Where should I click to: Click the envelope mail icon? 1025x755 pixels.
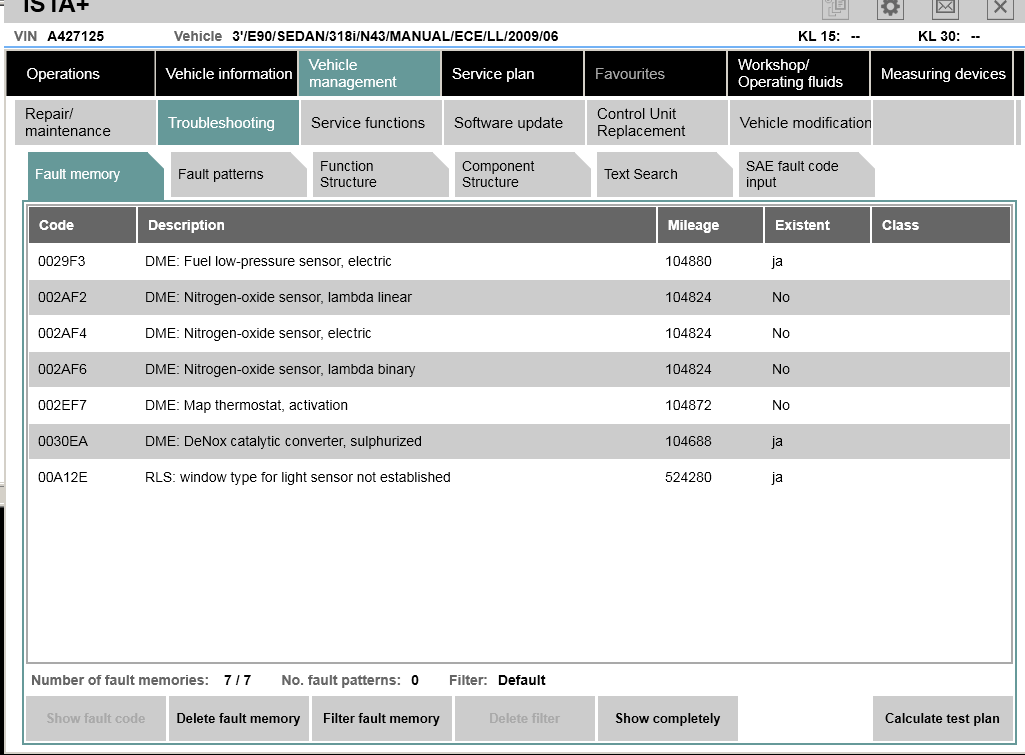tap(945, 8)
